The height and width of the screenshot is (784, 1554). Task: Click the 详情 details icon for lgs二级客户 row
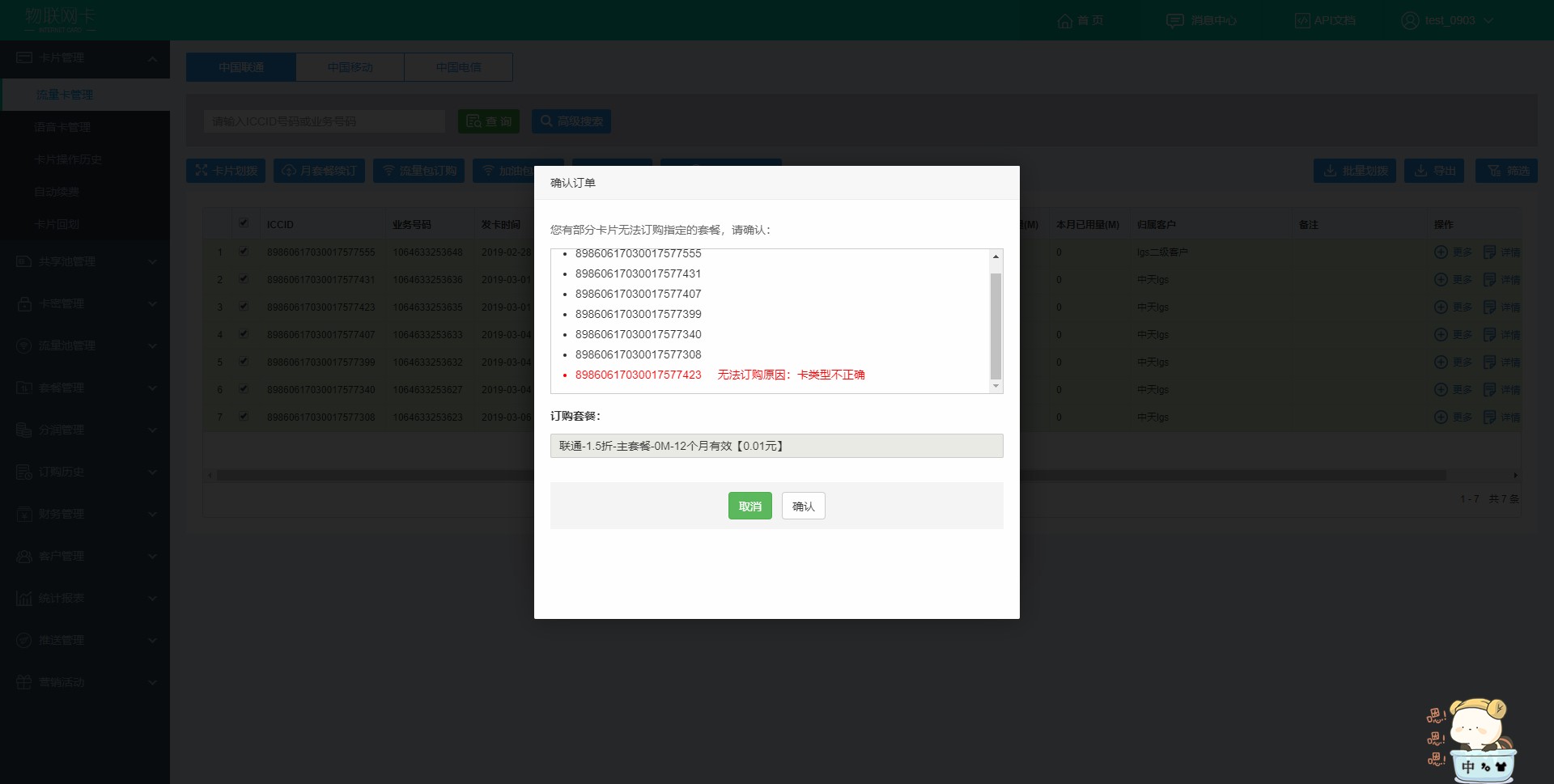(x=1489, y=252)
